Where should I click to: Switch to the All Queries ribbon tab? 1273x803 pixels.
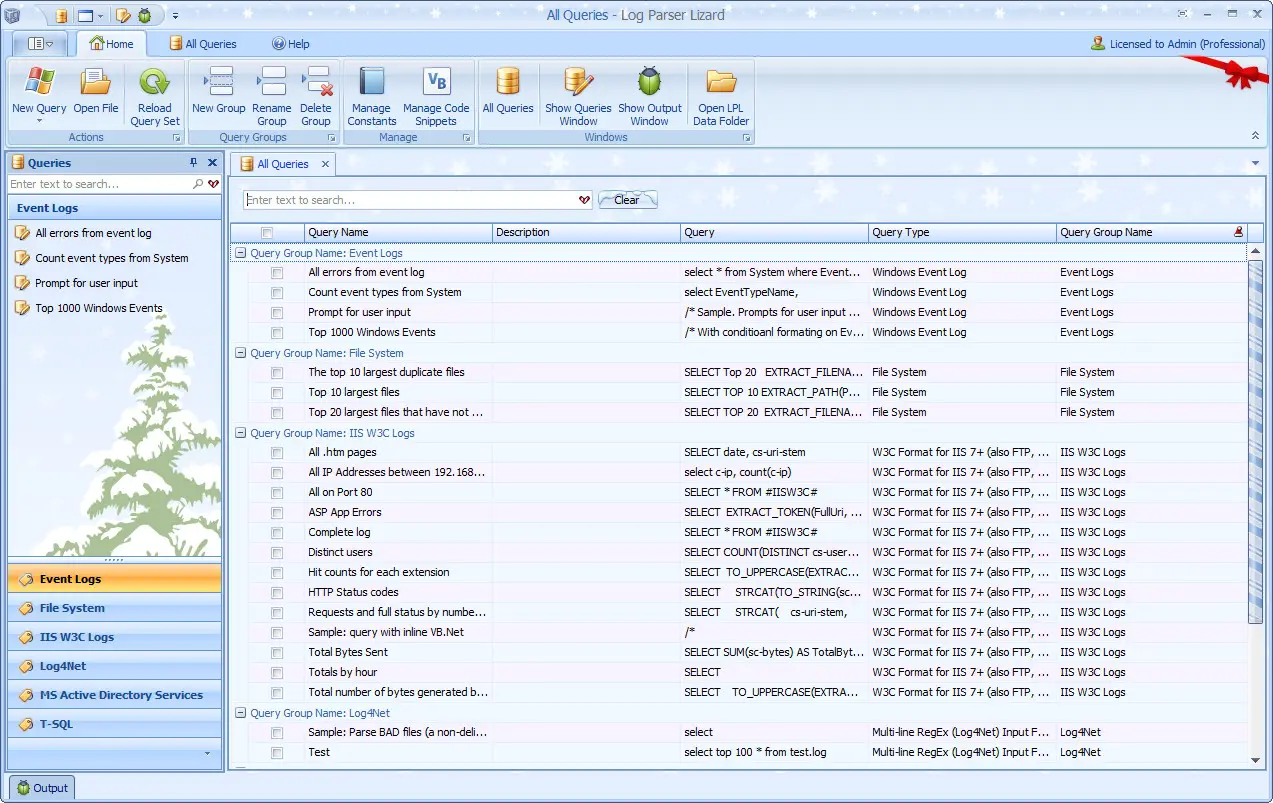click(x=203, y=44)
